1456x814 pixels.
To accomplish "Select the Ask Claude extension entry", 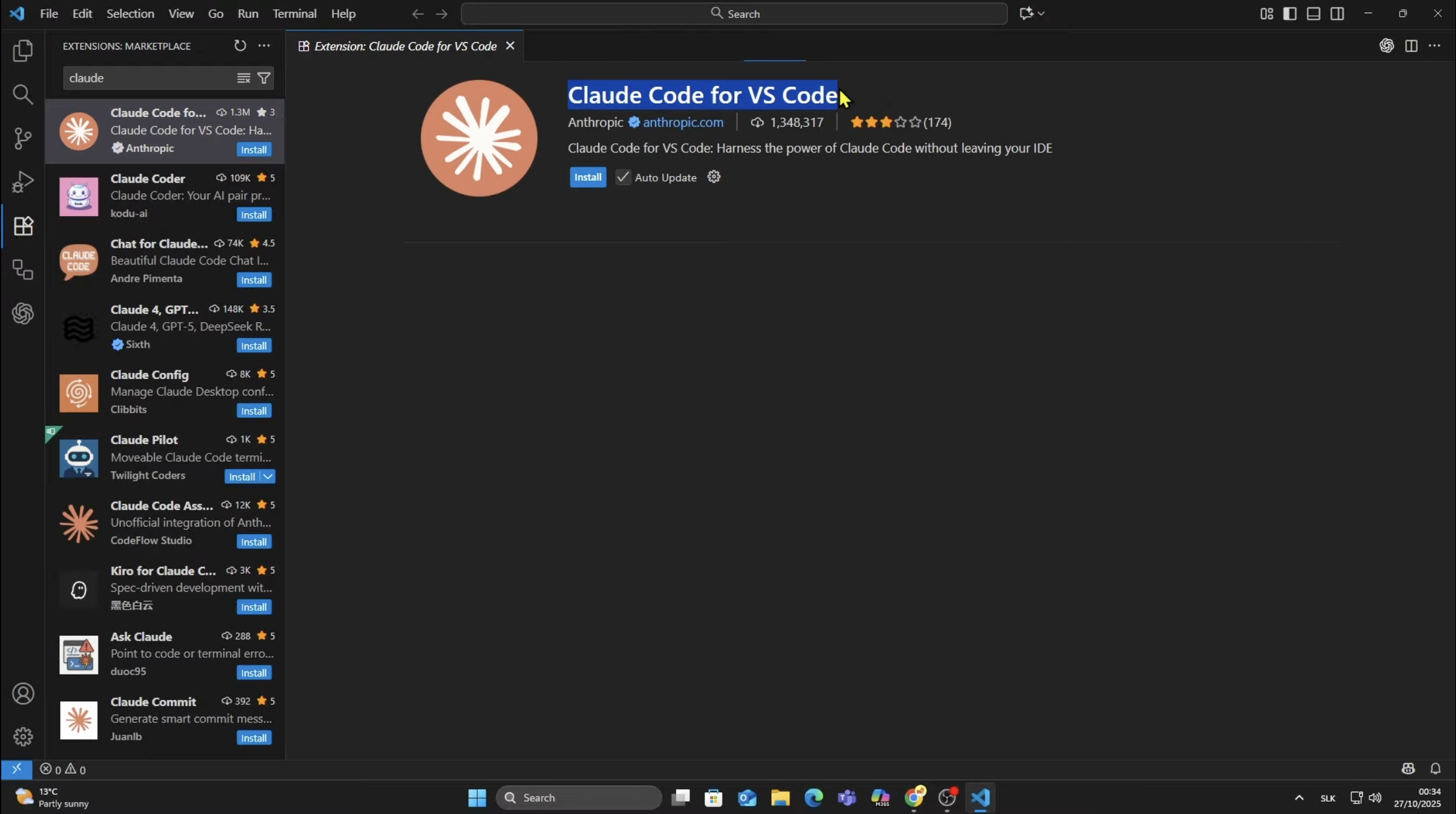I will [x=165, y=654].
